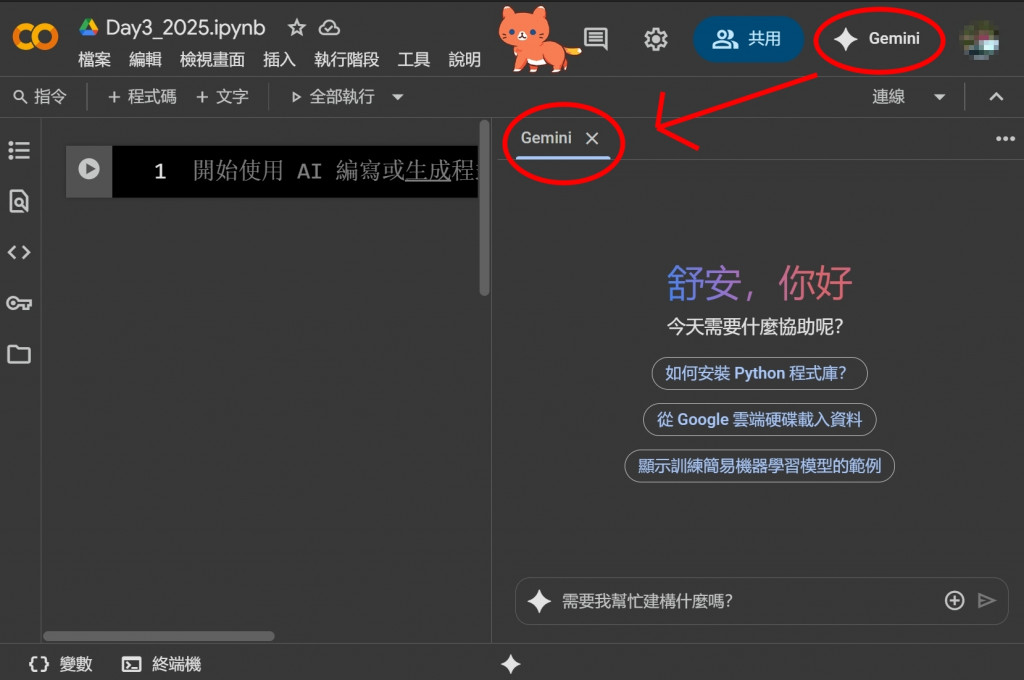
Task: Click the 指令 command search button
Action: (x=40, y=97)
